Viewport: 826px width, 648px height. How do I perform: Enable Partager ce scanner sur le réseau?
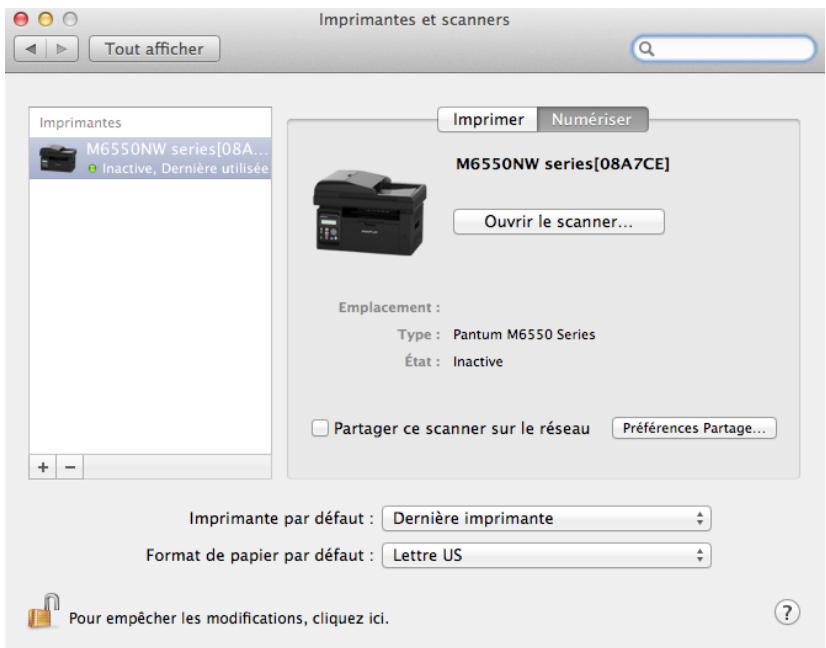319,428
